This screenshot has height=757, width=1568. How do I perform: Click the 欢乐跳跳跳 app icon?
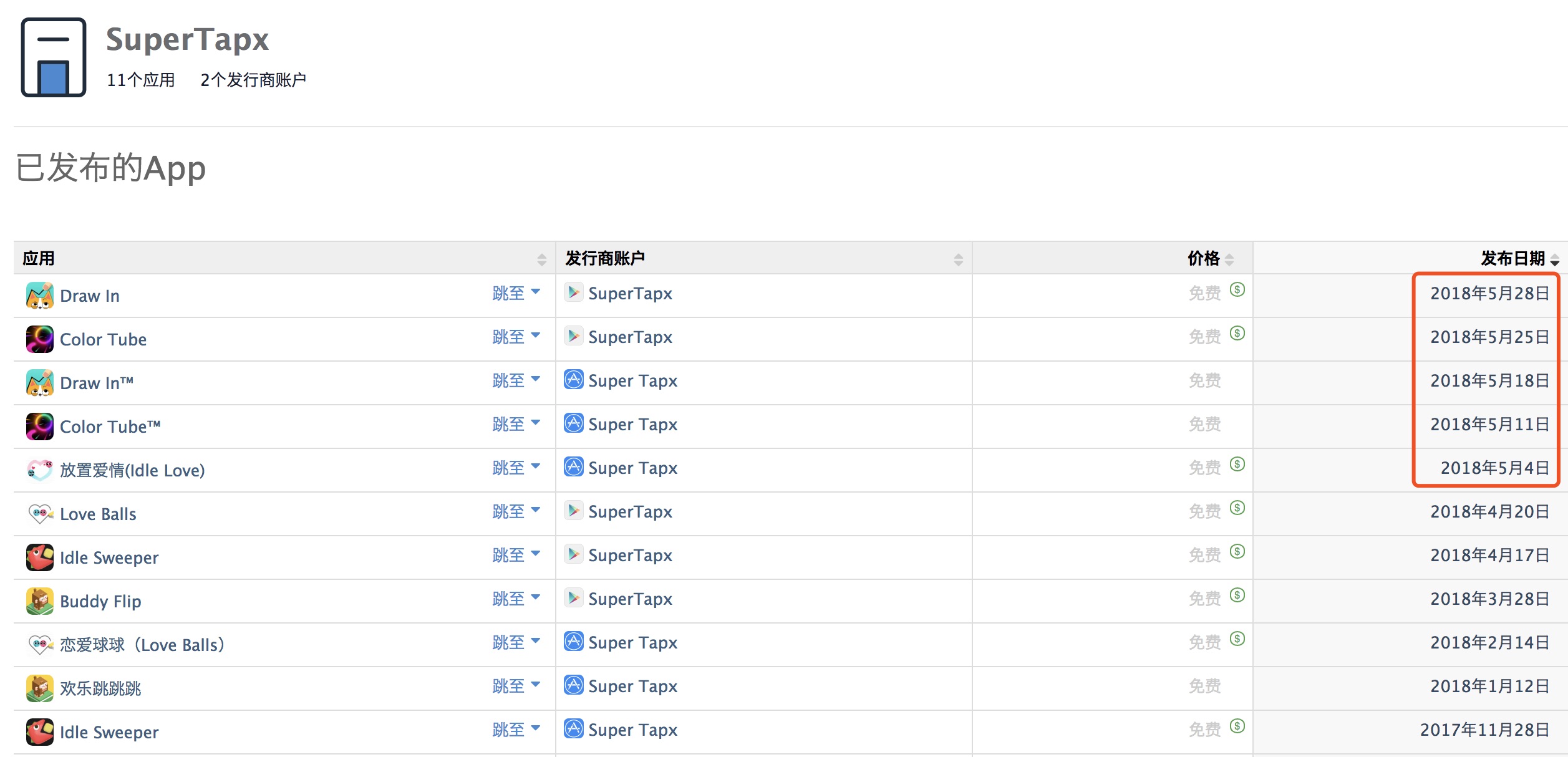click(40, 688)
